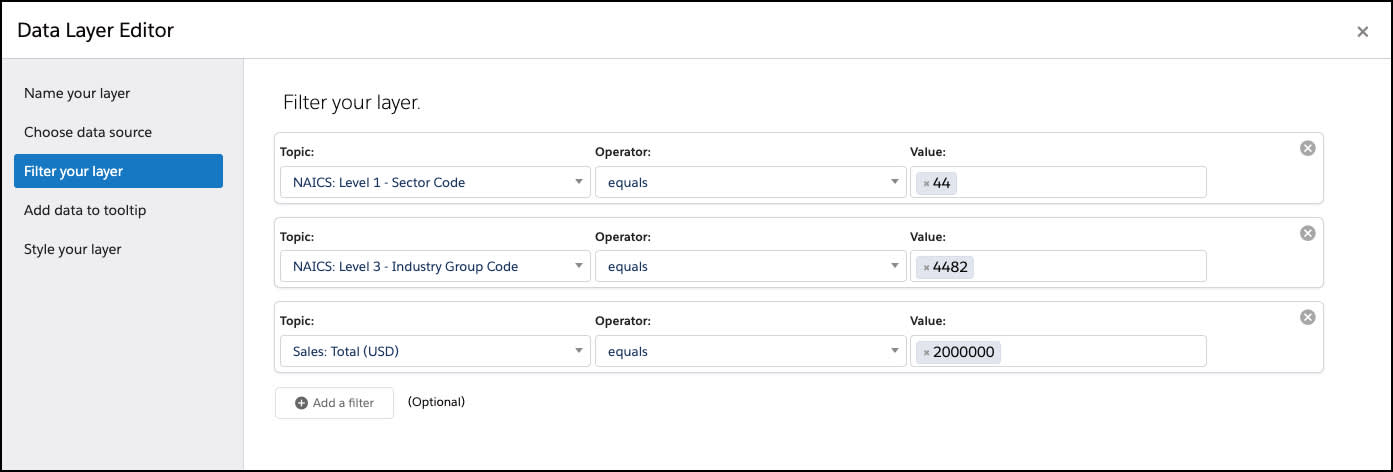1393x472 pixels.
Task: Remove the 4482 value tag
Action: (x=926, y=267)
